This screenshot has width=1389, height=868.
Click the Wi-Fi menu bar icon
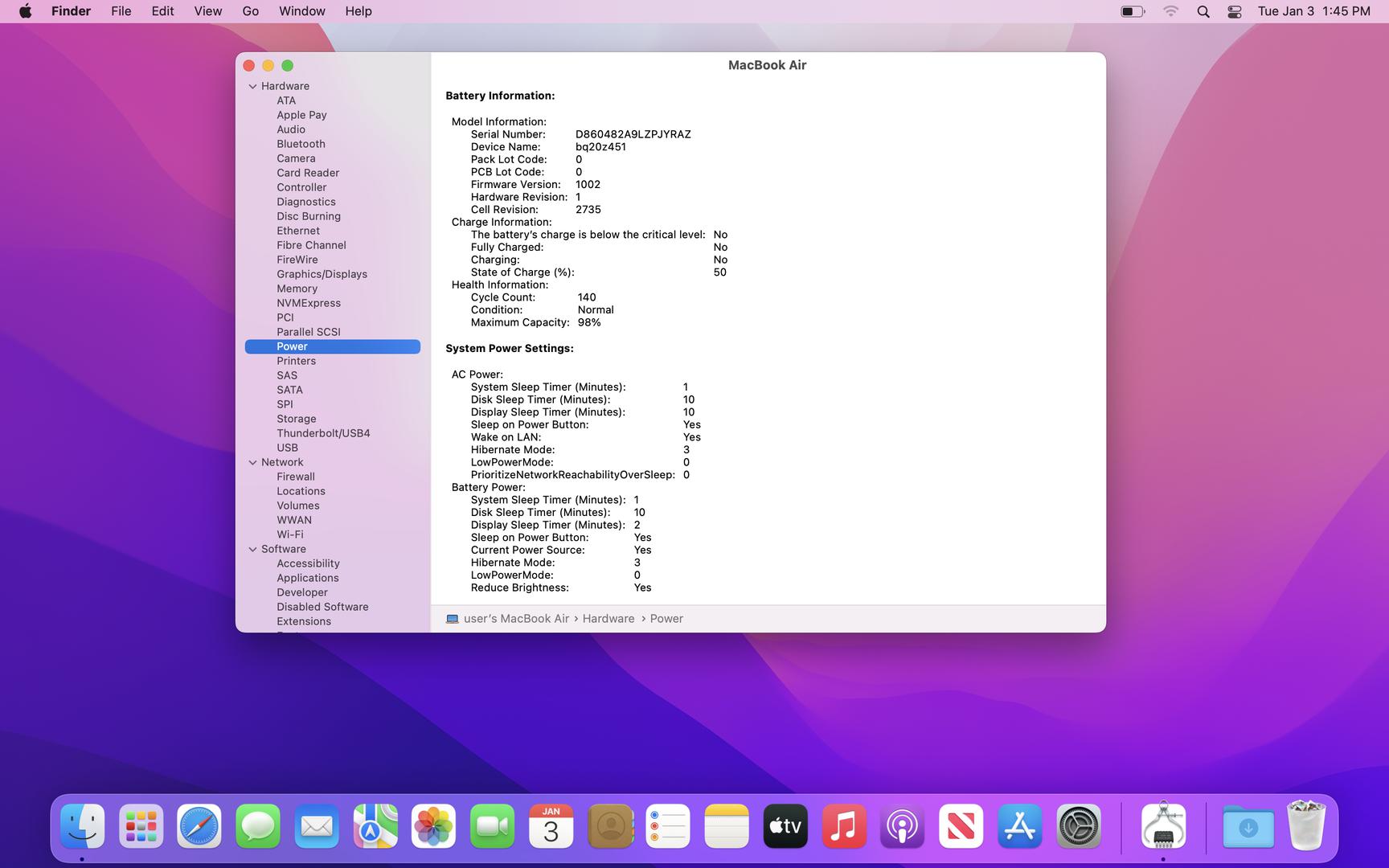pyautogui.click(x=1171, y=11)
